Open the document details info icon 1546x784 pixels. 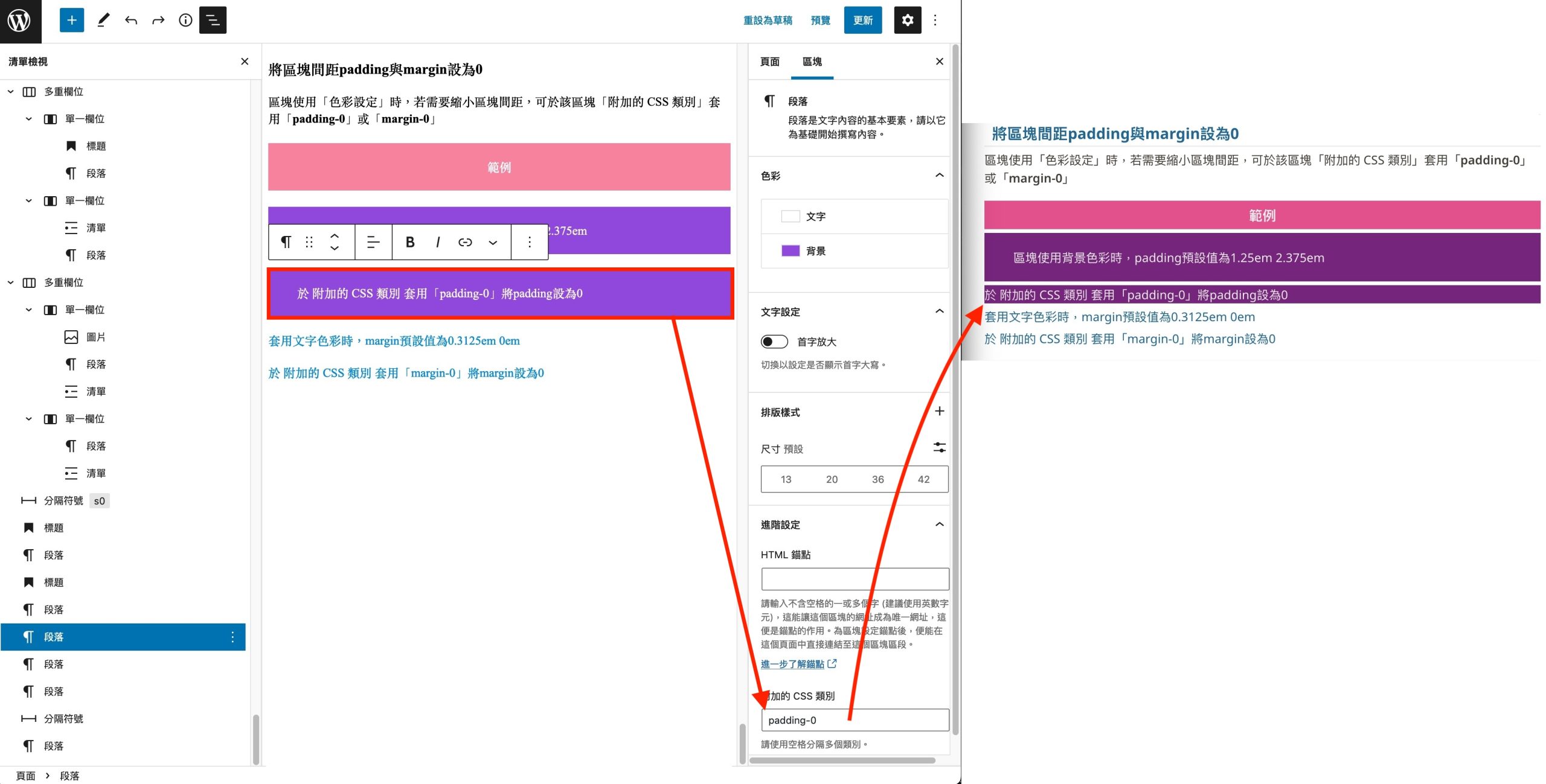pos(185,21)
